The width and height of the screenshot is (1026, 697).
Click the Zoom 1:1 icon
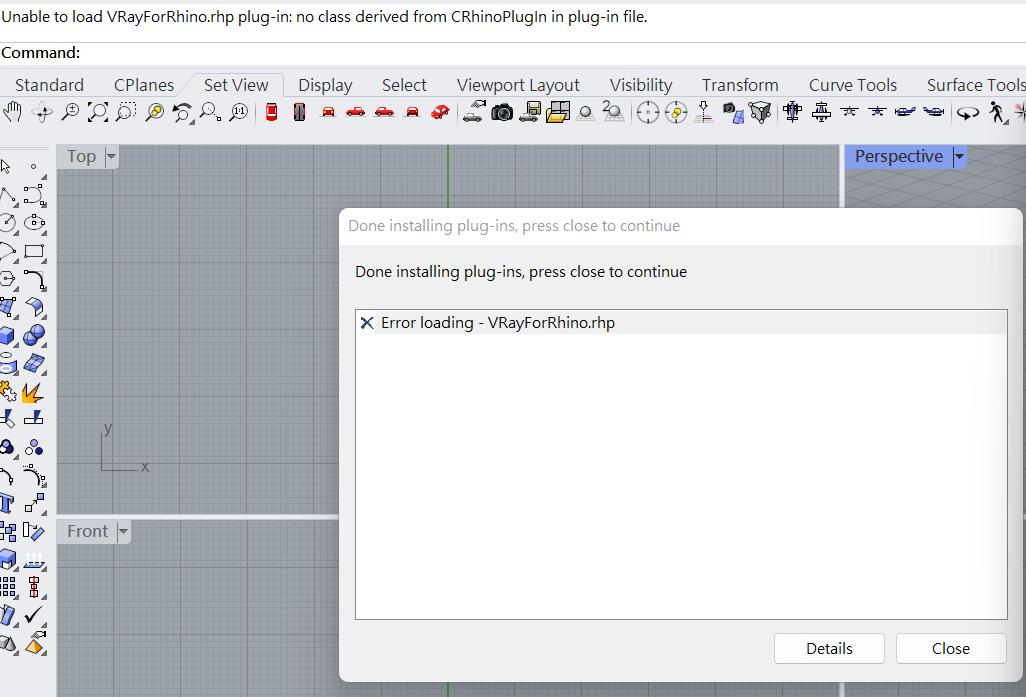tap(239, 112)
